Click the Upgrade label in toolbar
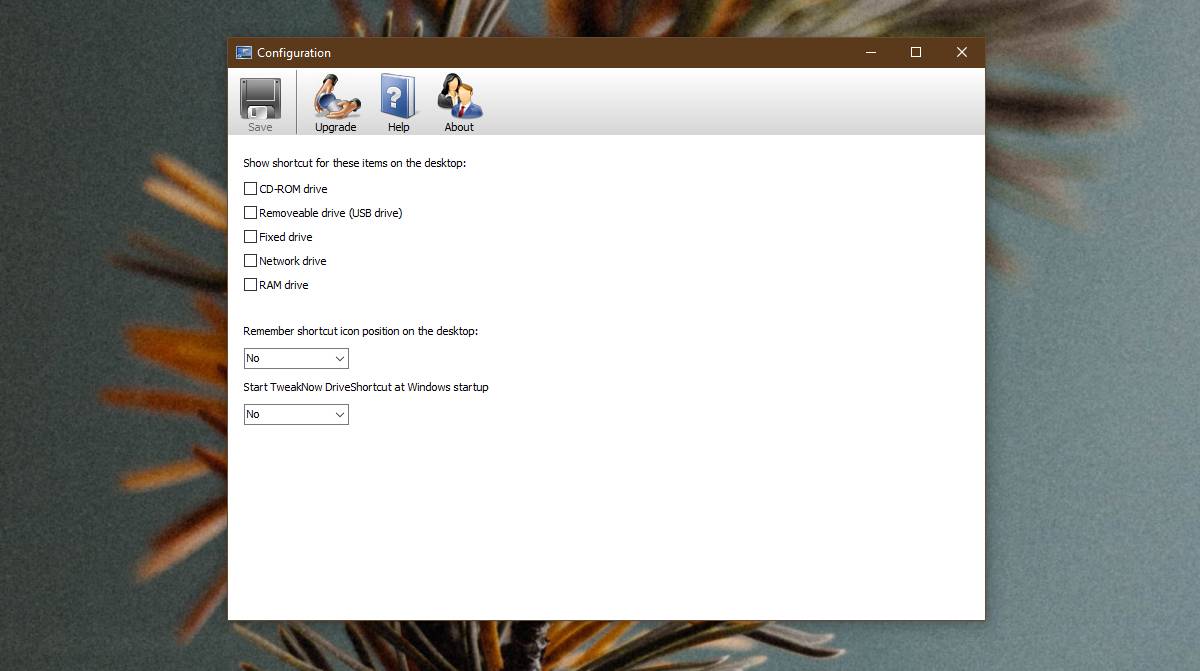 click(336, 127)
